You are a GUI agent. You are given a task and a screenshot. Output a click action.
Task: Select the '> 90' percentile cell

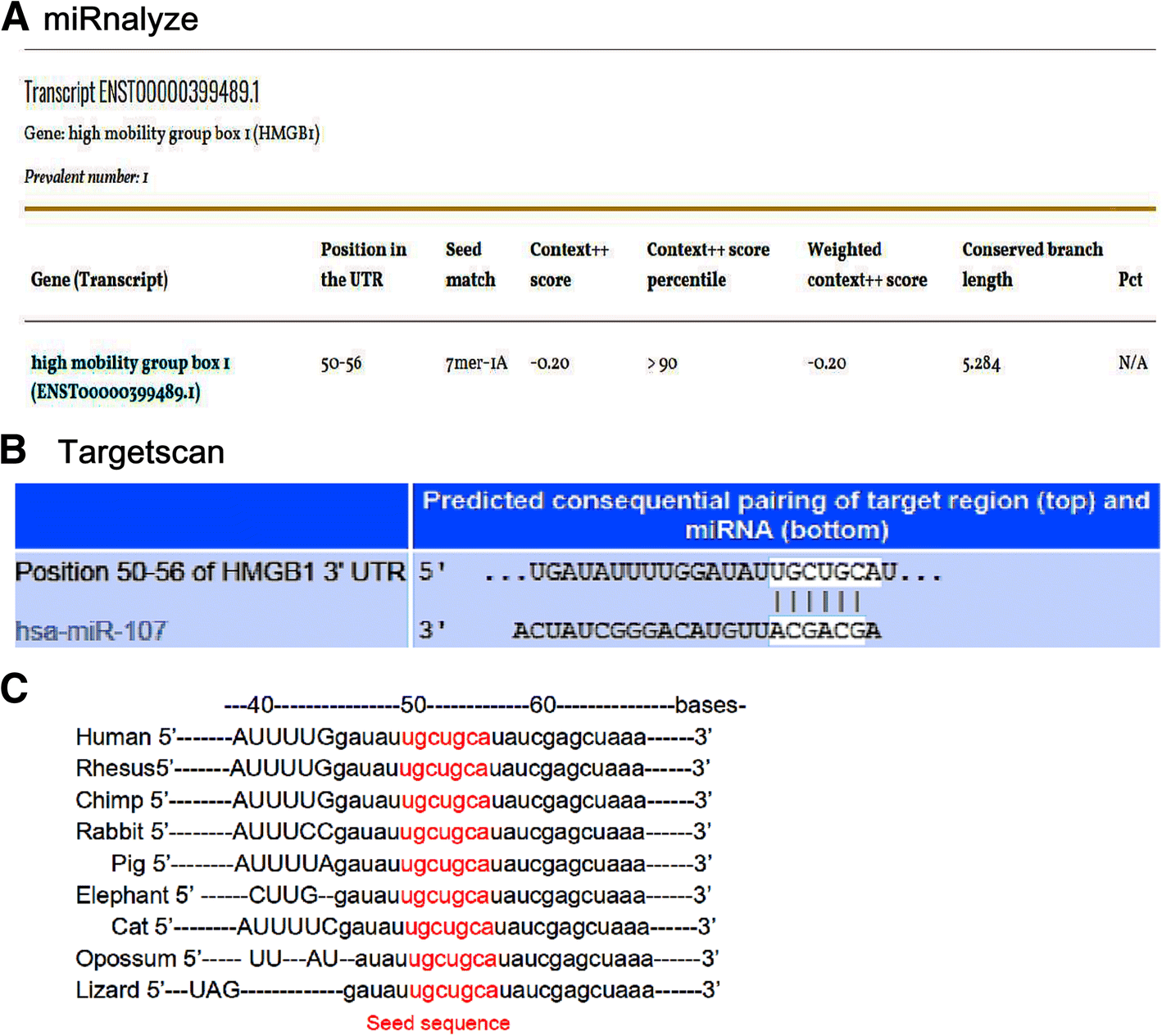(662, 363)
